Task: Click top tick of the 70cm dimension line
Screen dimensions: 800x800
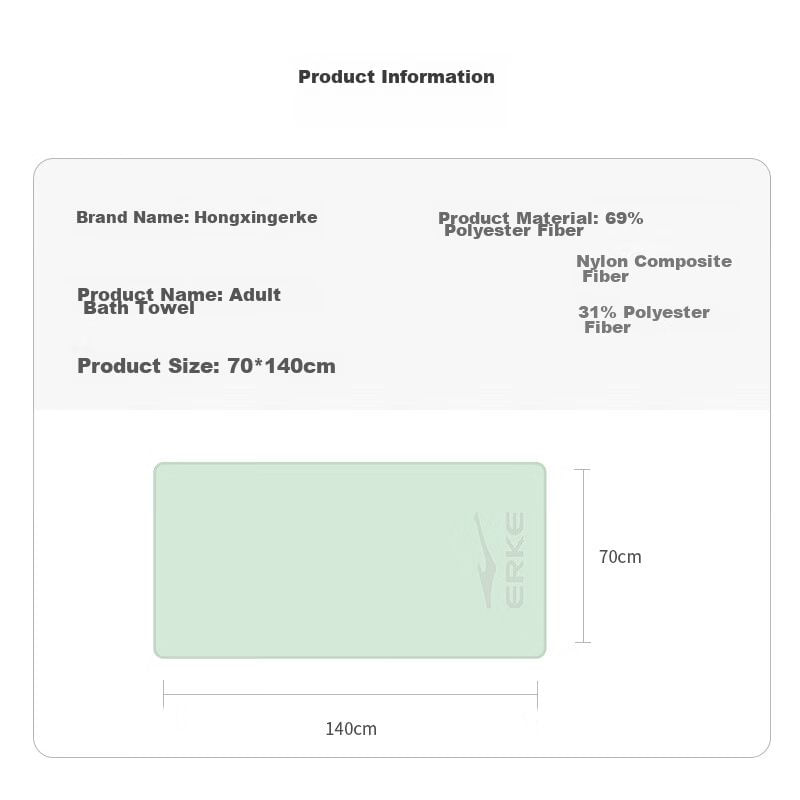Action: (x=583, y=470)
